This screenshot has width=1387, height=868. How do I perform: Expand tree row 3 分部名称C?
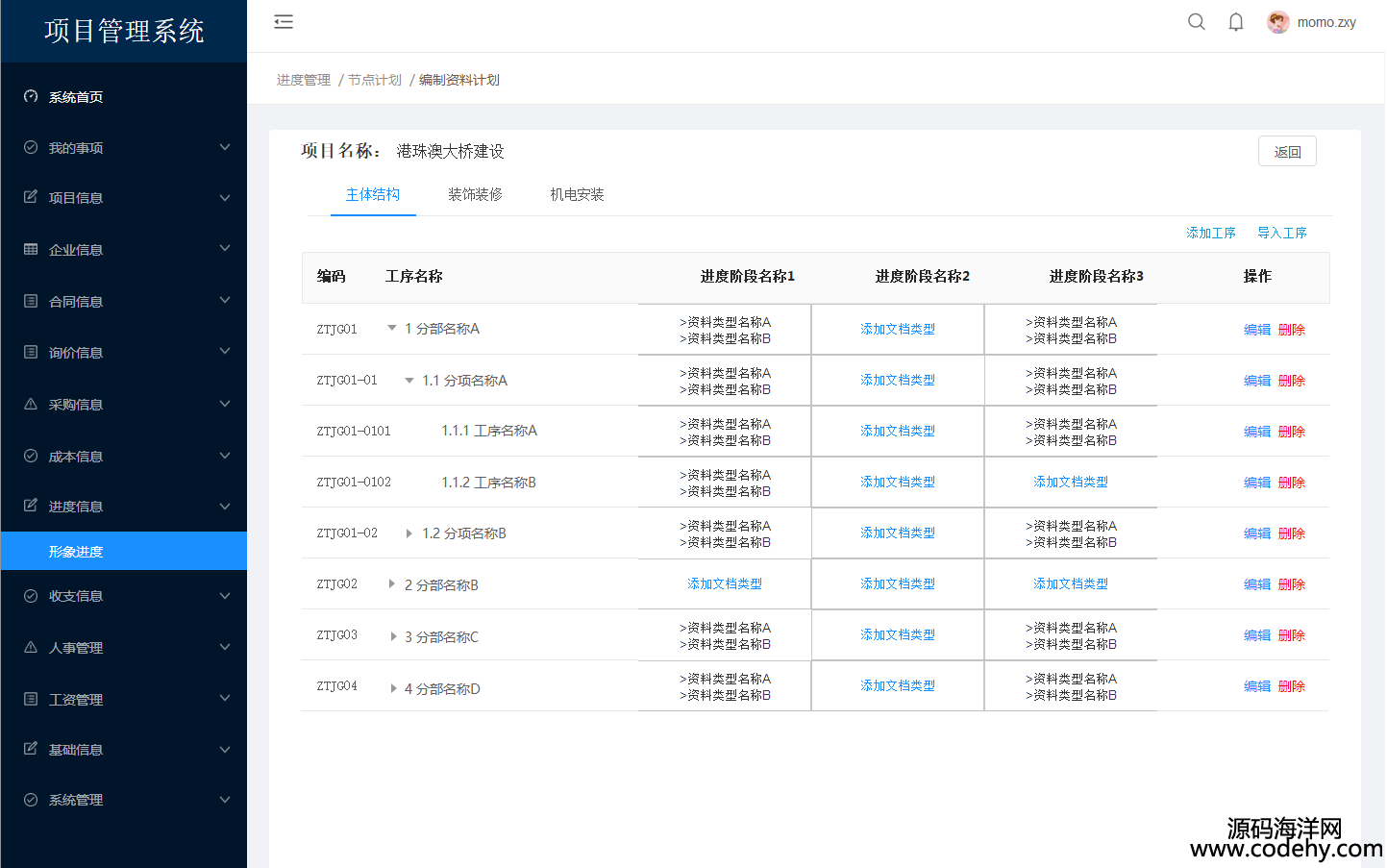394,636
